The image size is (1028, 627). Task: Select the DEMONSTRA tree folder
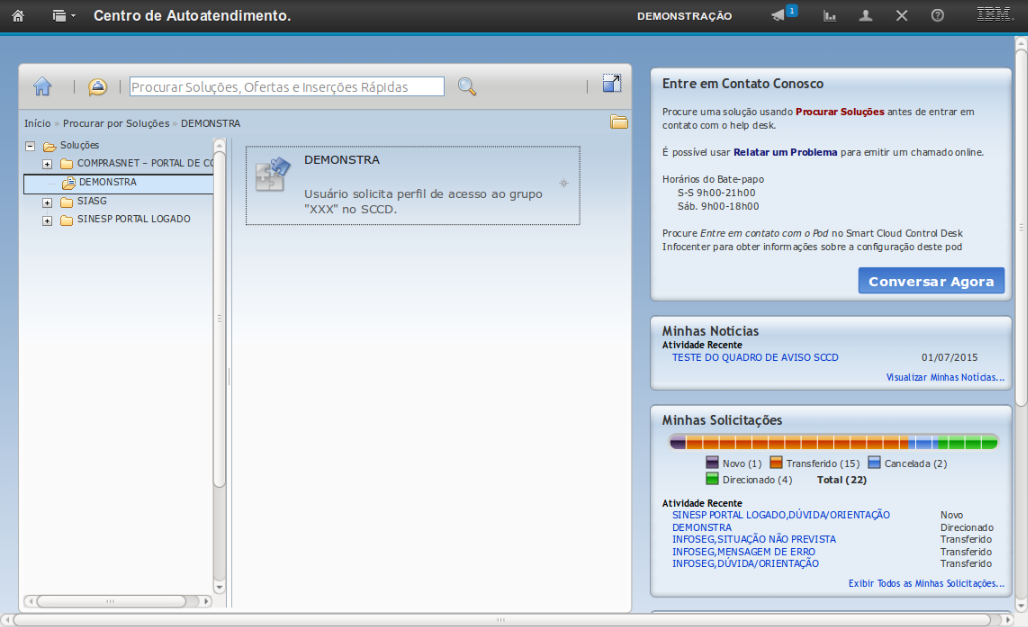click(x=107, y=183)
